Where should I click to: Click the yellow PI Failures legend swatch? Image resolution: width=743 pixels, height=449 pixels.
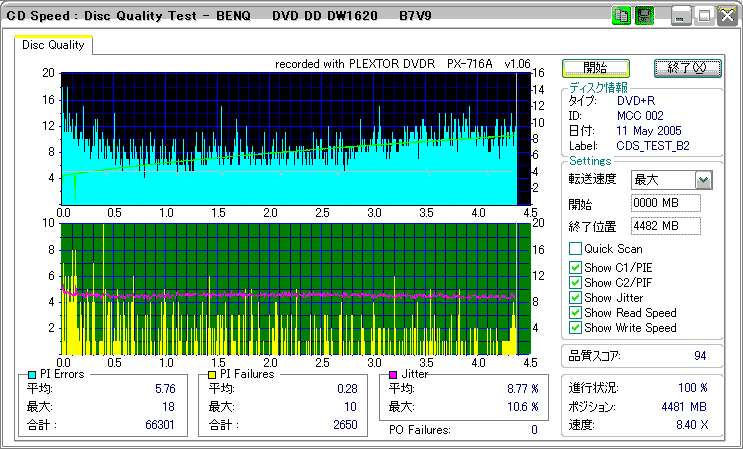(212, 374)
